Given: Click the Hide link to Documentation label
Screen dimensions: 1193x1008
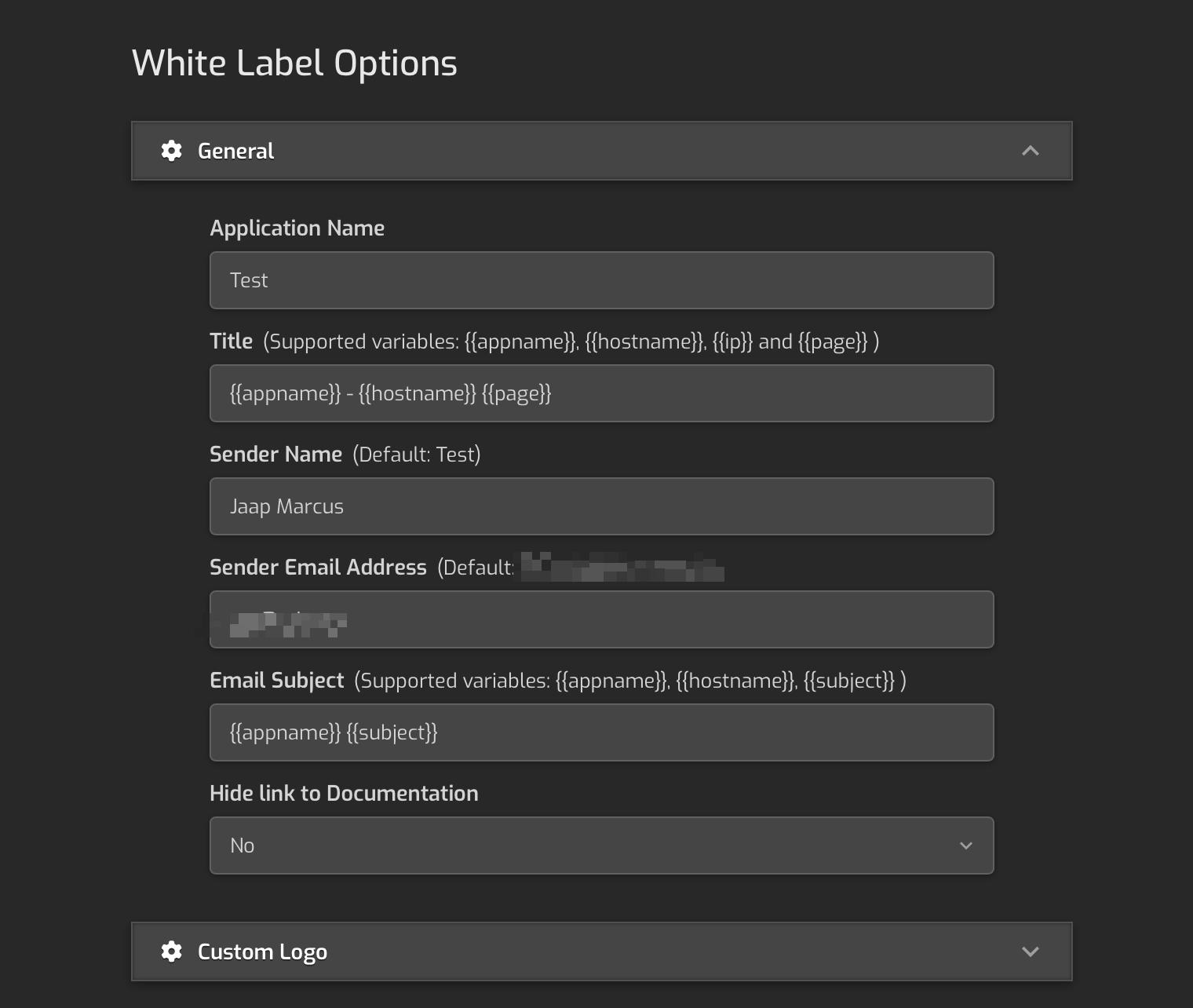Looking at the screenshot, I should [344, 793].
